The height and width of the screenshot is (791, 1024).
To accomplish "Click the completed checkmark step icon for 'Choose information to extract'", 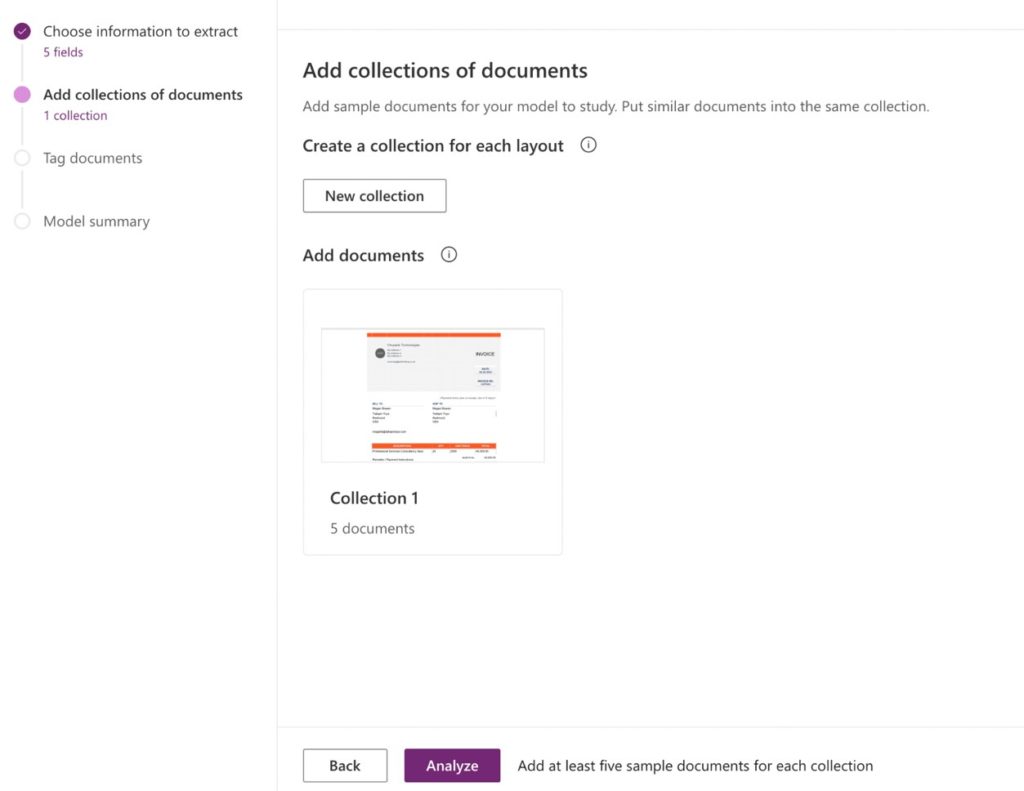I will click(22, 31).
